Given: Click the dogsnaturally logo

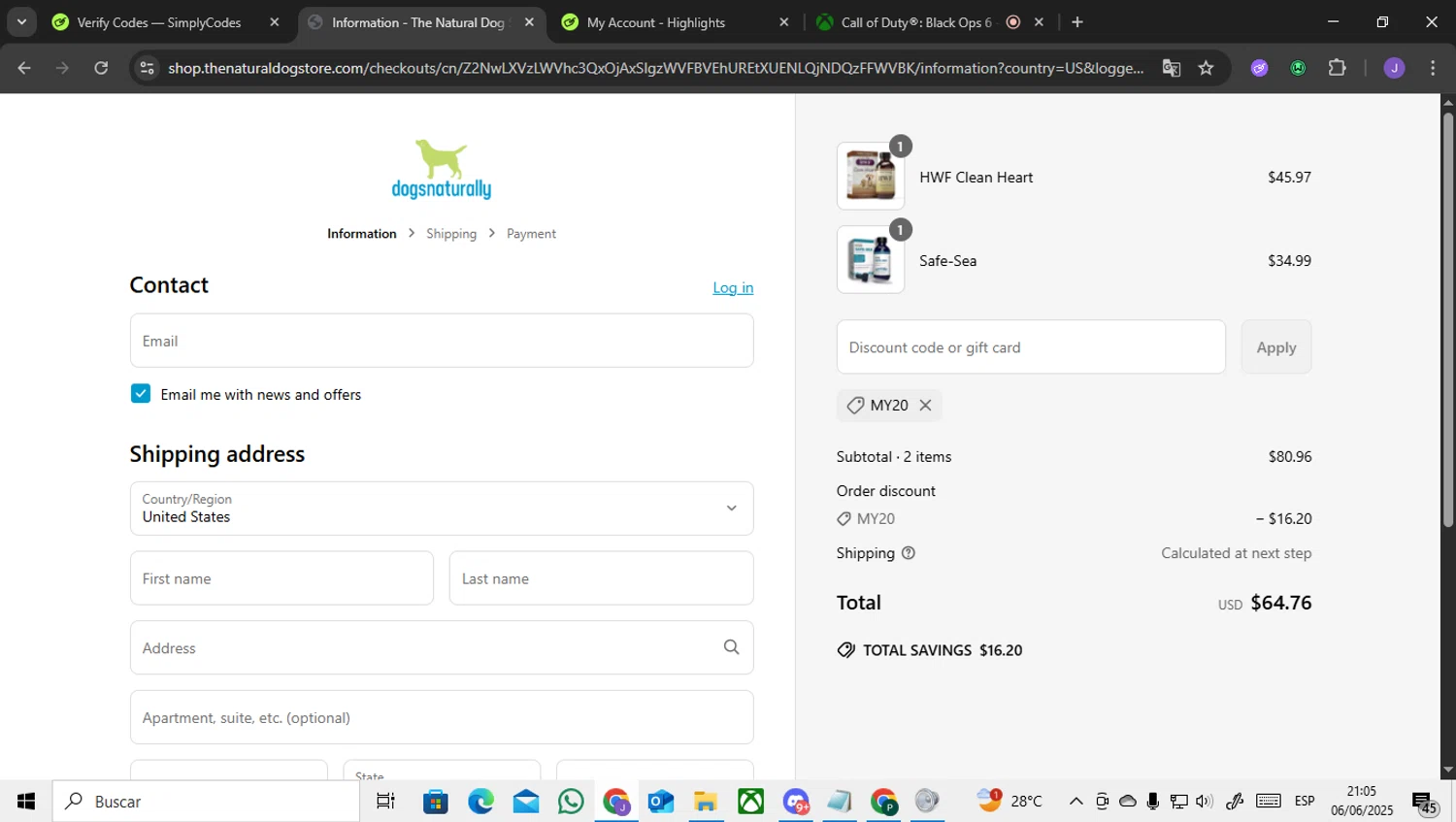Looking at the screenshot, I should tap(442, 170).
